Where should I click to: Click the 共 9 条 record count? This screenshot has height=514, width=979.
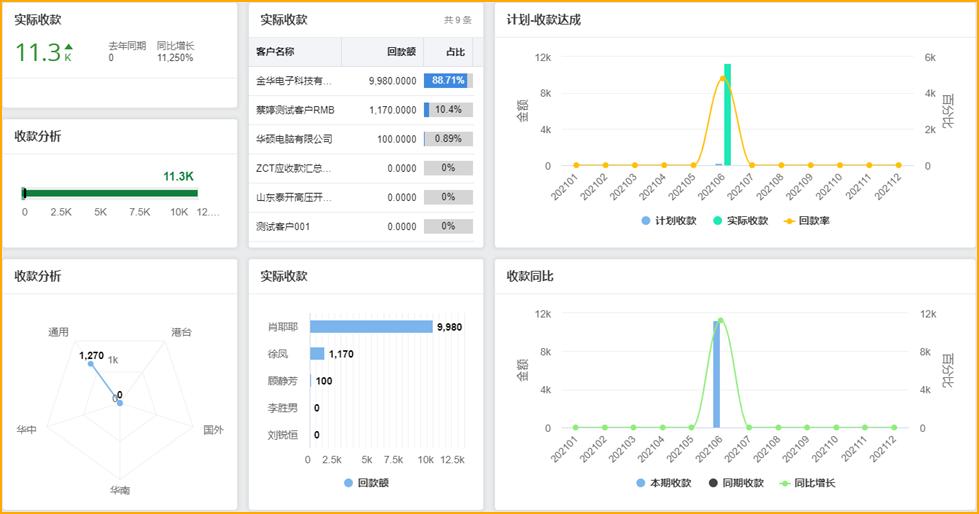tap(458, 20)
